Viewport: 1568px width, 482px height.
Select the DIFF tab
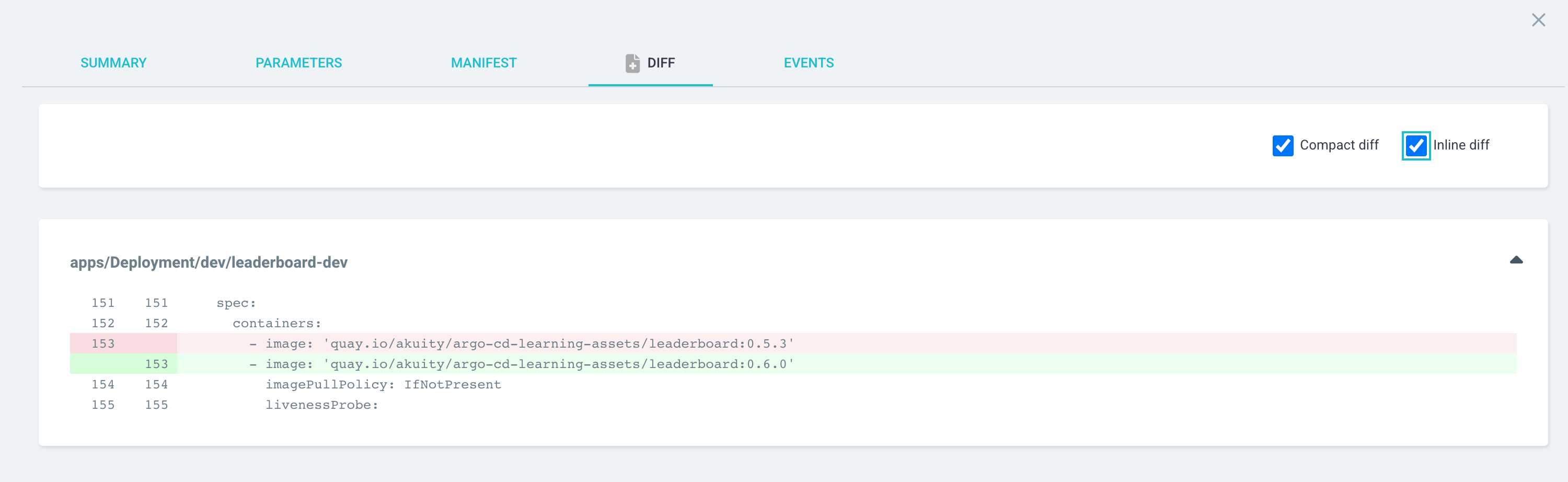(x=650, y=63)
